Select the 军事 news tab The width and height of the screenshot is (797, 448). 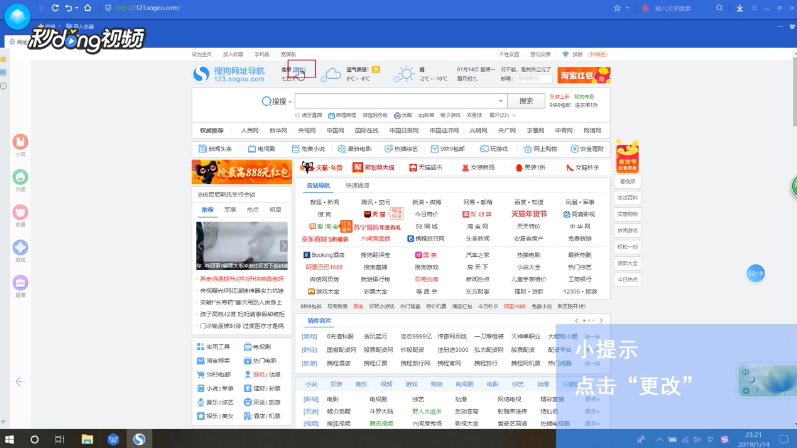click(230, 210)
